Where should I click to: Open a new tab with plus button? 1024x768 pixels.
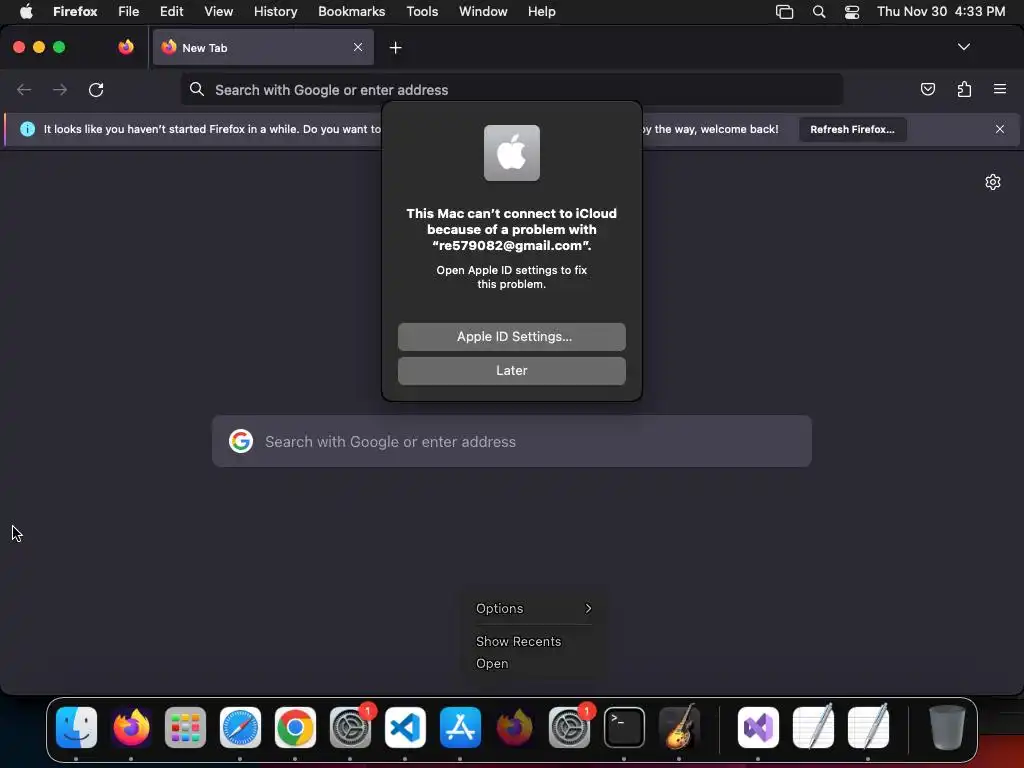pos(395,48)
